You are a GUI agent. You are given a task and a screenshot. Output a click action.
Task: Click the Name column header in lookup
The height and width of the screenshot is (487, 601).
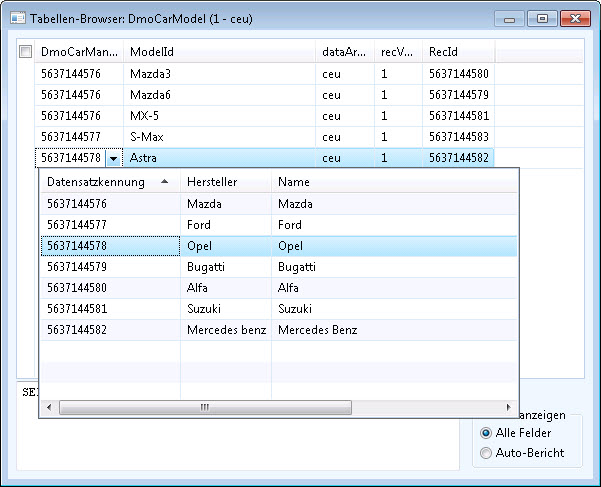tap(394, 182)
